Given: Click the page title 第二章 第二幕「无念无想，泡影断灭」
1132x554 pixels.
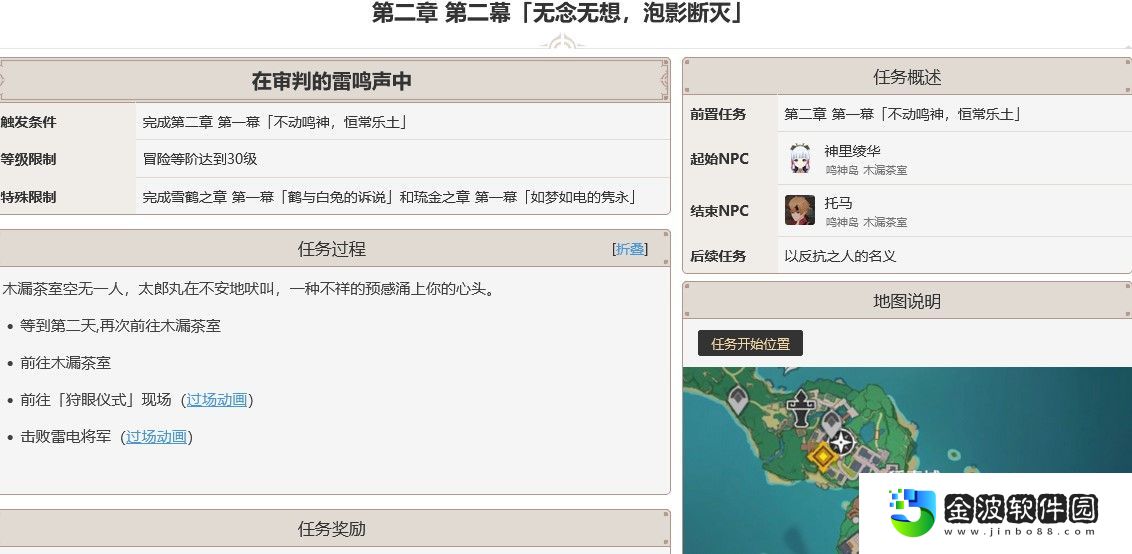Looking at the screenshot, I should (558, 13).
